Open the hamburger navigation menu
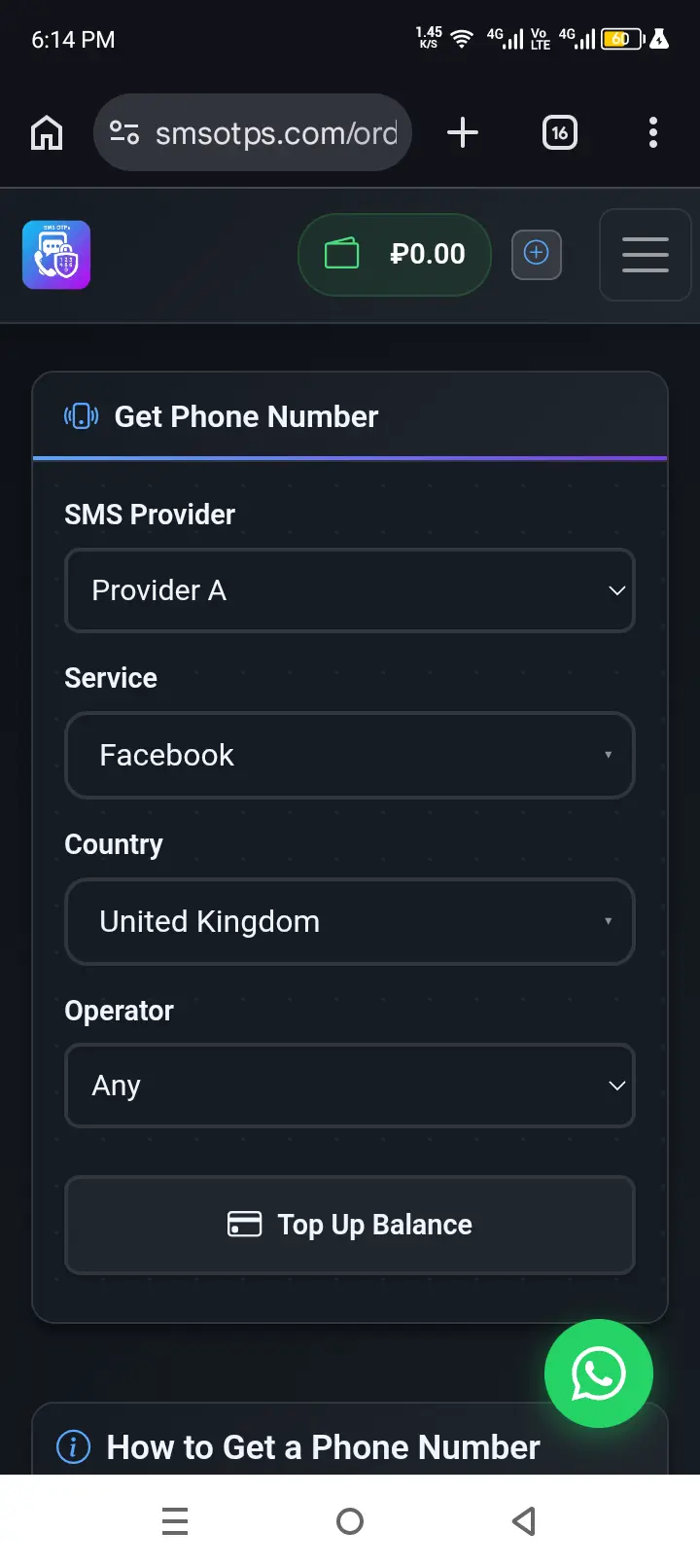The width and height of the screenshot is (700, 1568). tap(646, 255)
